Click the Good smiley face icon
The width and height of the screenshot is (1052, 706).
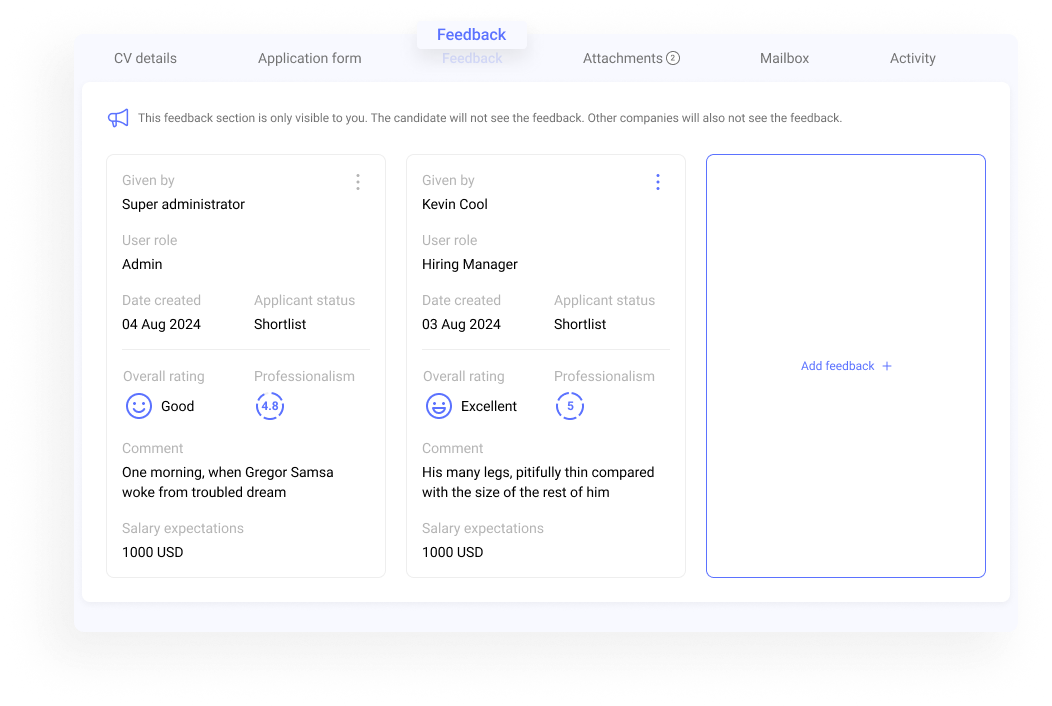138,406
